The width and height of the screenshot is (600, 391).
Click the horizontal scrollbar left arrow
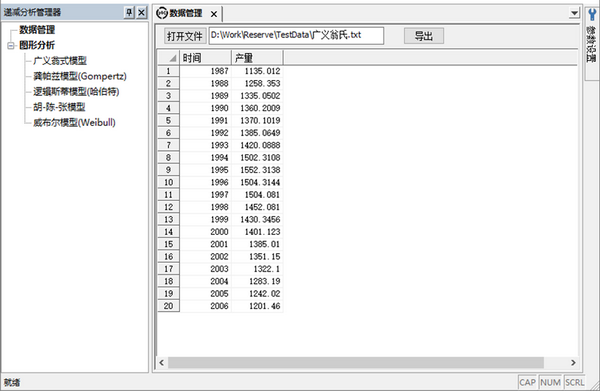pyautogui.click(x=162, y=363)
